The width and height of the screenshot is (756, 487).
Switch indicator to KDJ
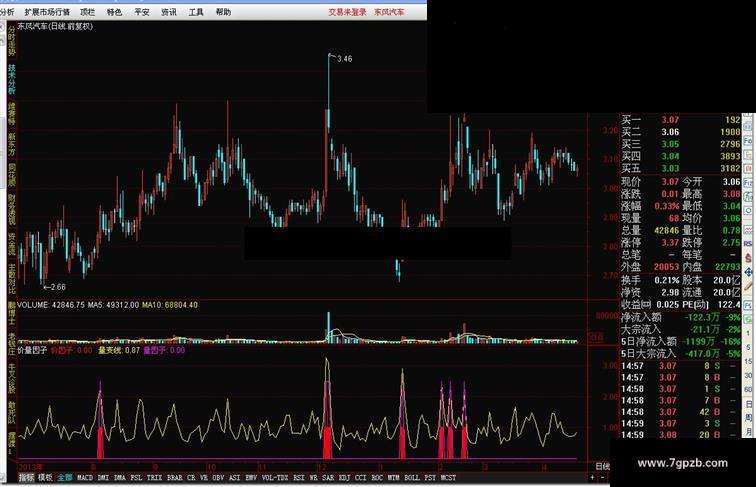344,477
